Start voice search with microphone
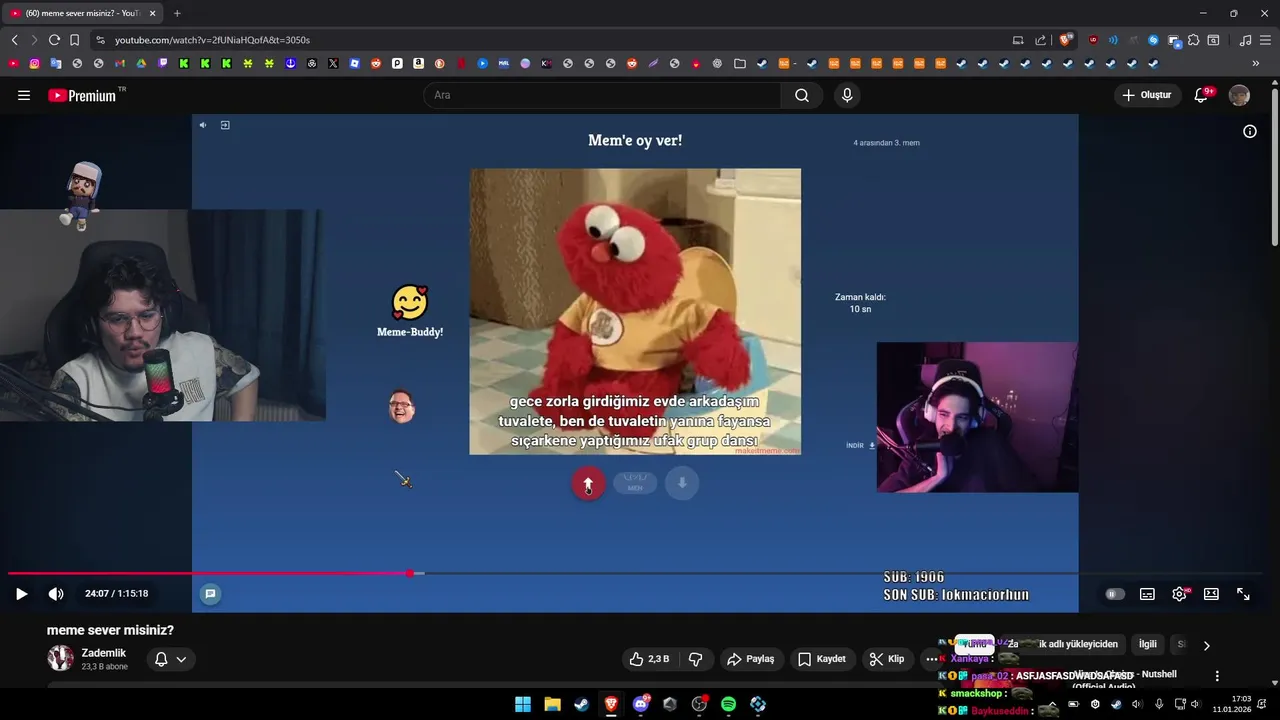This screenshot has width=1280, height=720. point(847,95)
